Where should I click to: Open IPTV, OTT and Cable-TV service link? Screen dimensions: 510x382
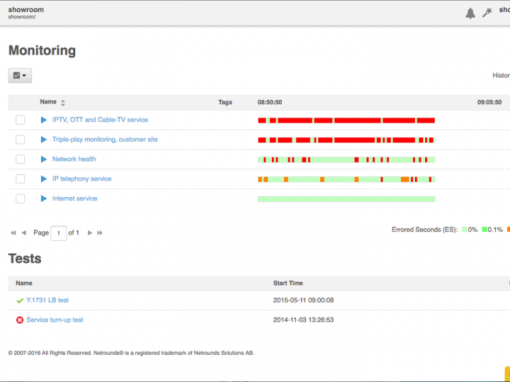coord(100,120)
